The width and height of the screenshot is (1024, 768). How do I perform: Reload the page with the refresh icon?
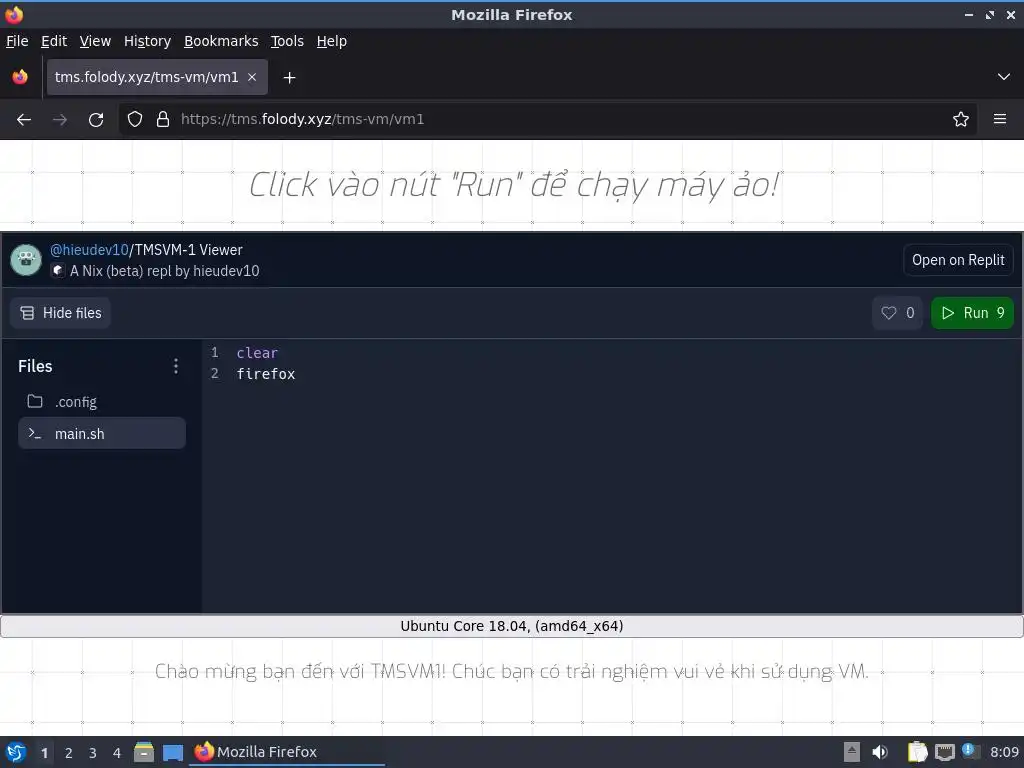(96, 120)
